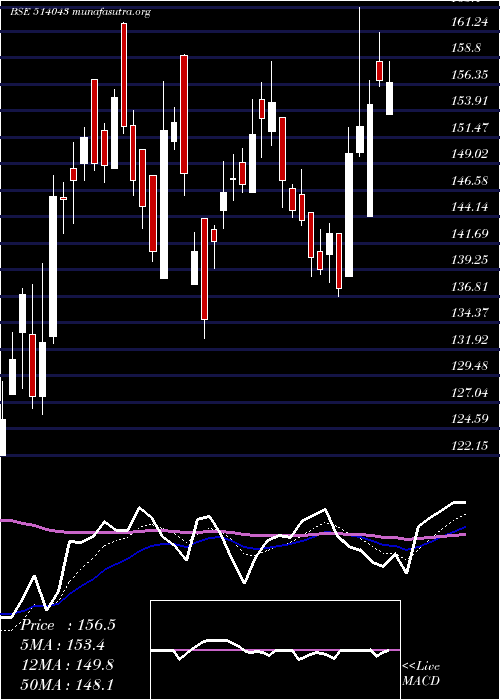Image resolution: width=500 pixels, height=700 pixels.
Task: Click the 151.47 price axis label
Action: pos(470,128)
